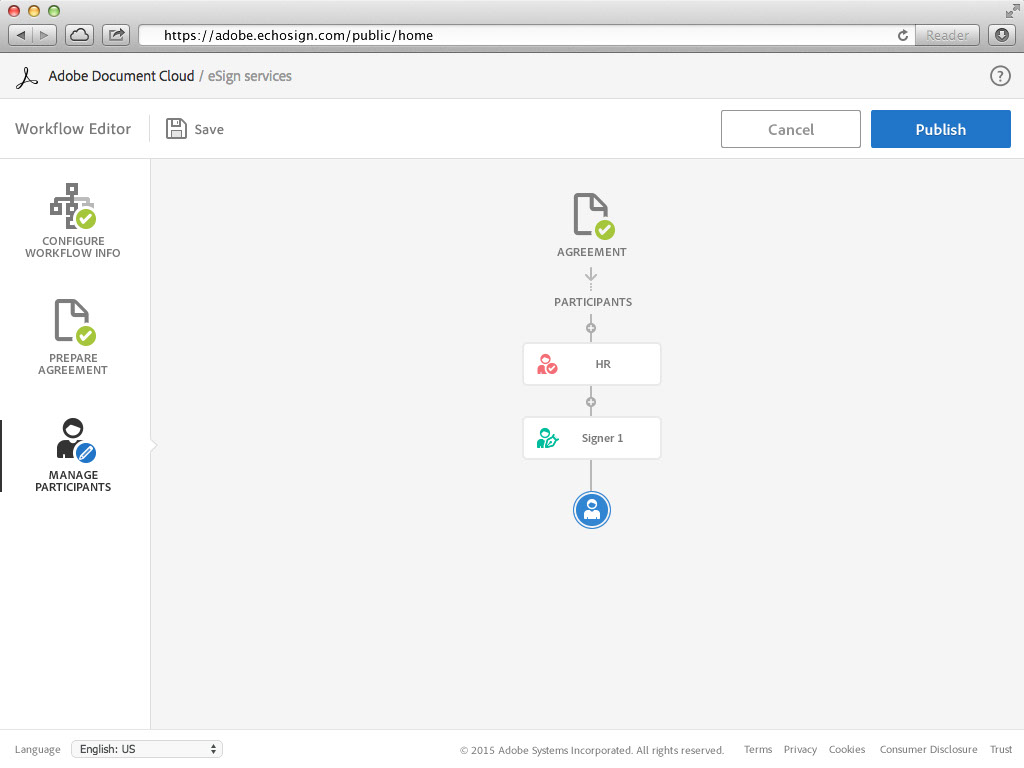Open the Configure Workflow Info step
The width and height of the screenshot is (1024, 768).
point(73,221)
